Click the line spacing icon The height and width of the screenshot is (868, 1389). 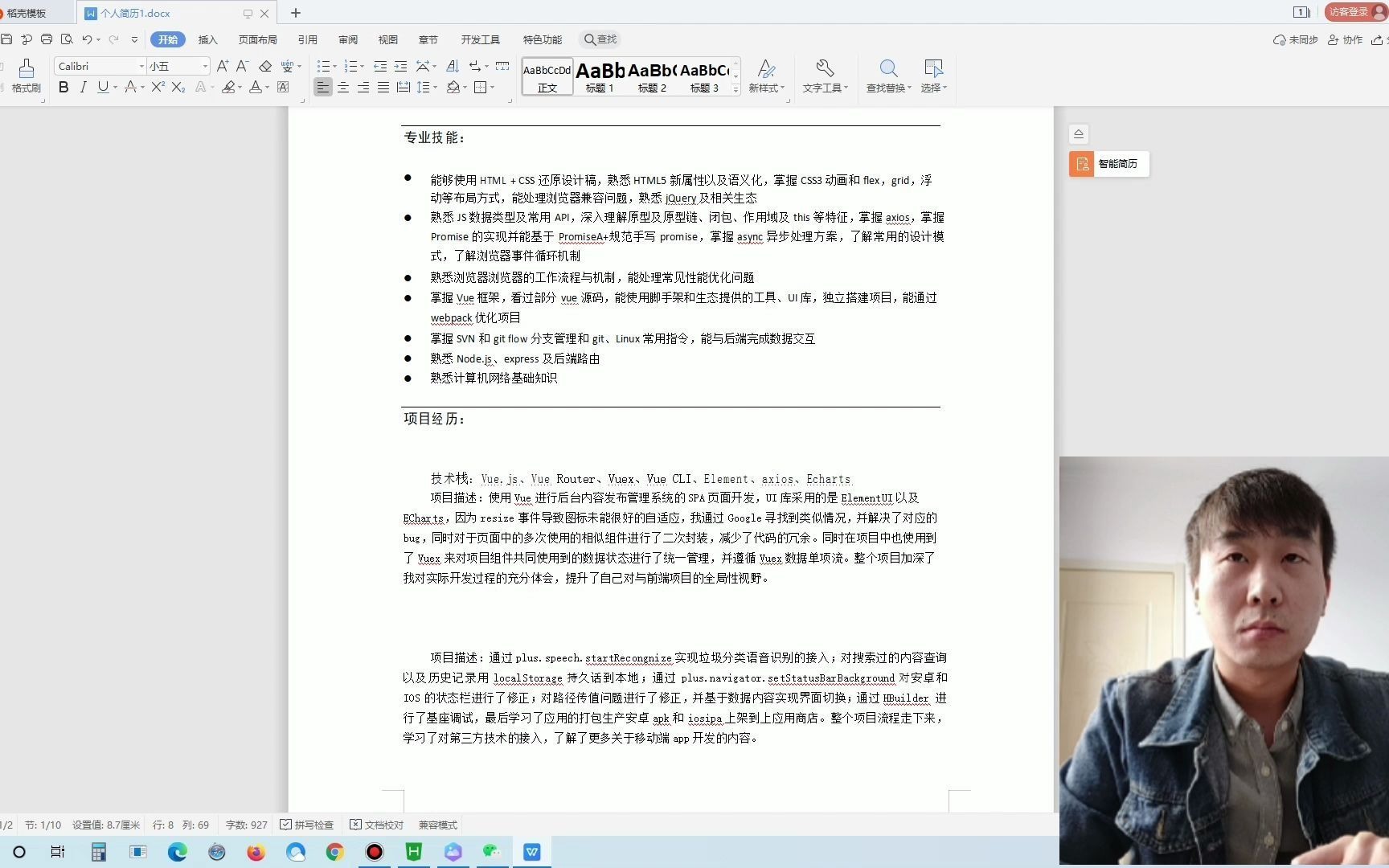point(424,87)
